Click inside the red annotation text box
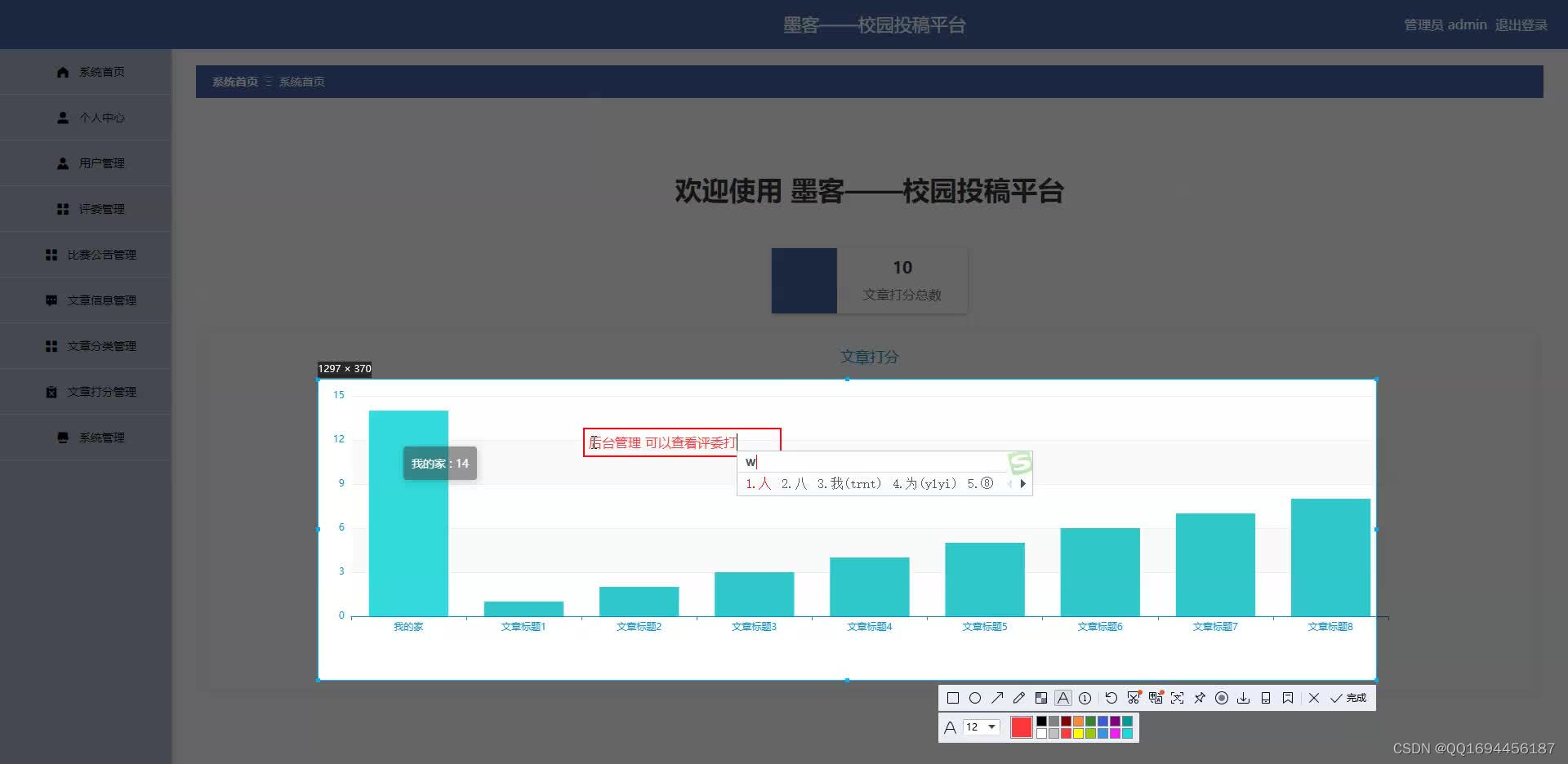Screen dimensions: 1568x764 (682, 442)
